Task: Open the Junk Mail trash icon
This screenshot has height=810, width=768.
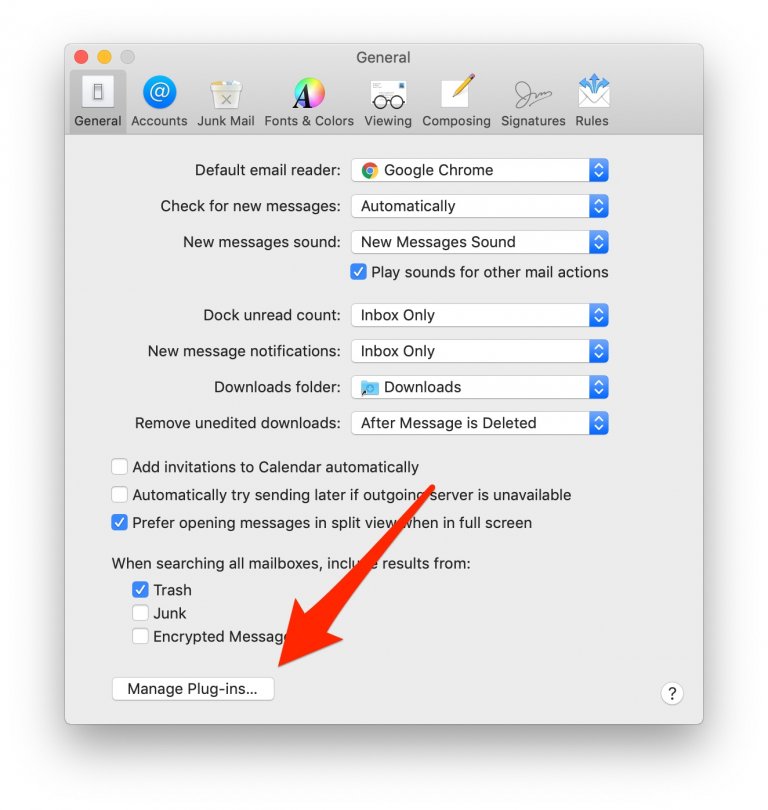Action: (x=226, y=94)
